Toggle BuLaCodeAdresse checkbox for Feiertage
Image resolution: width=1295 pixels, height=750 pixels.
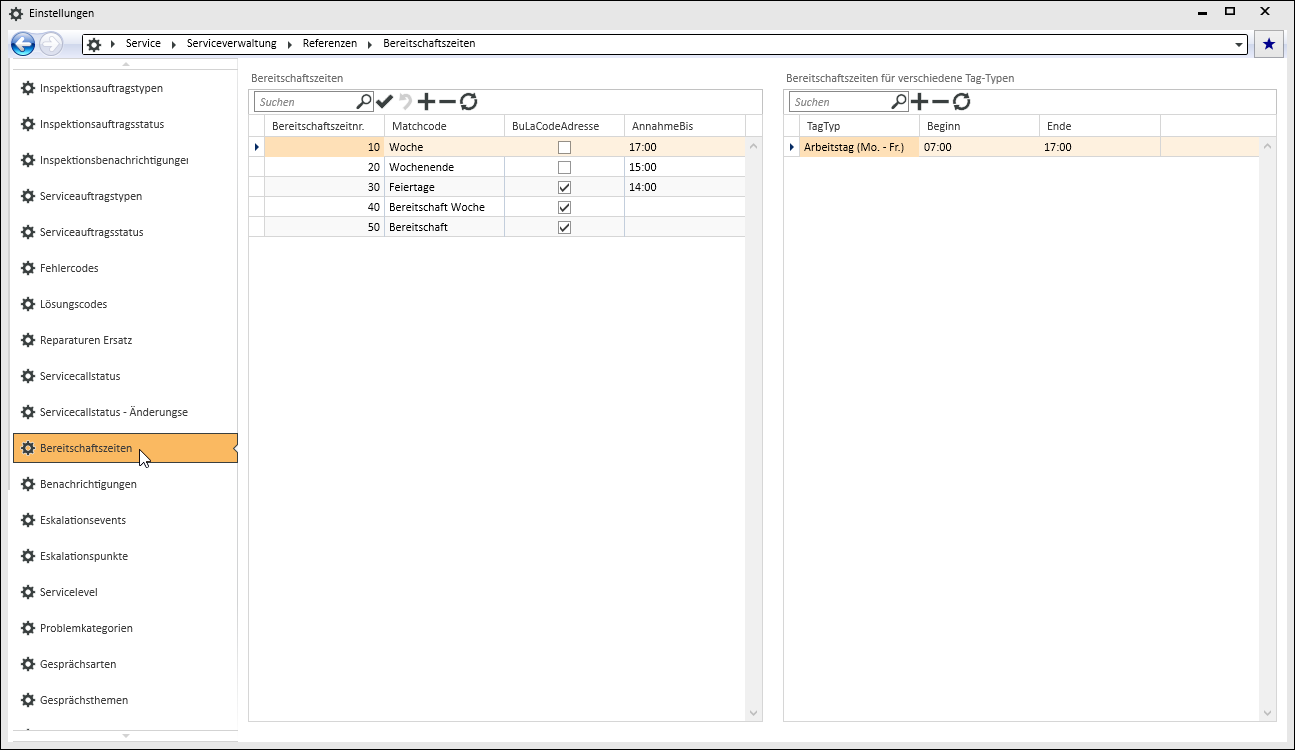click(564, 187)
